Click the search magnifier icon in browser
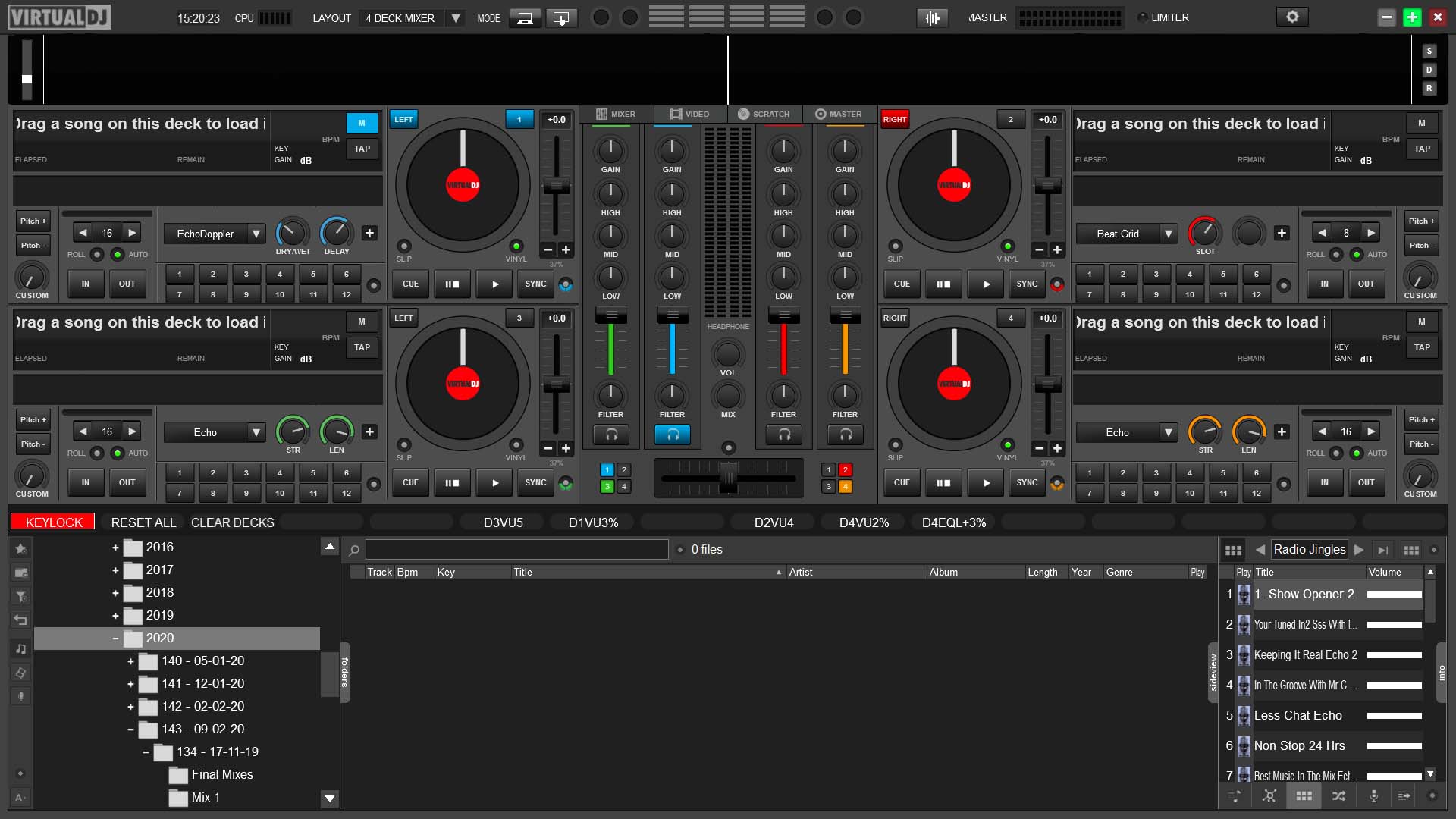 (x=353, y=550)
